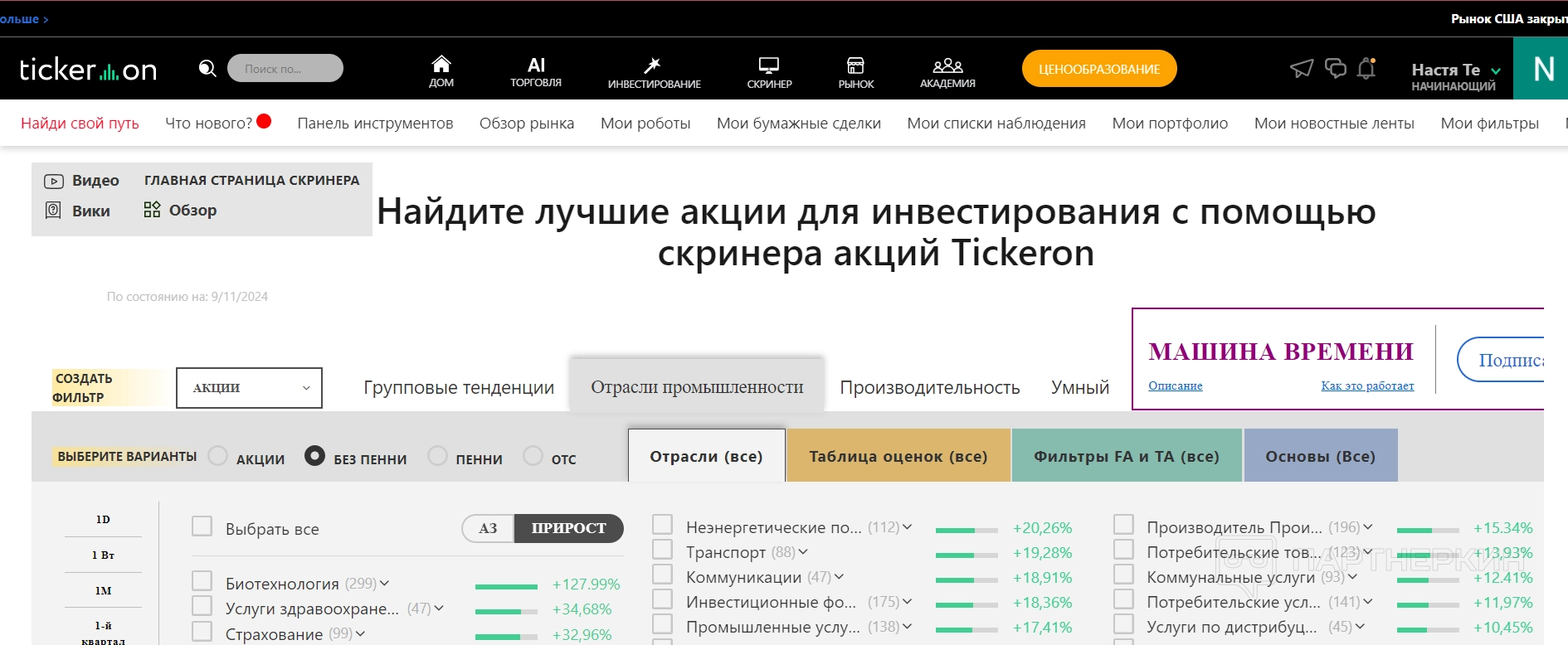Switch to Групповые тенденции tab
The image size is (1568, 645).
click(459, 388)
